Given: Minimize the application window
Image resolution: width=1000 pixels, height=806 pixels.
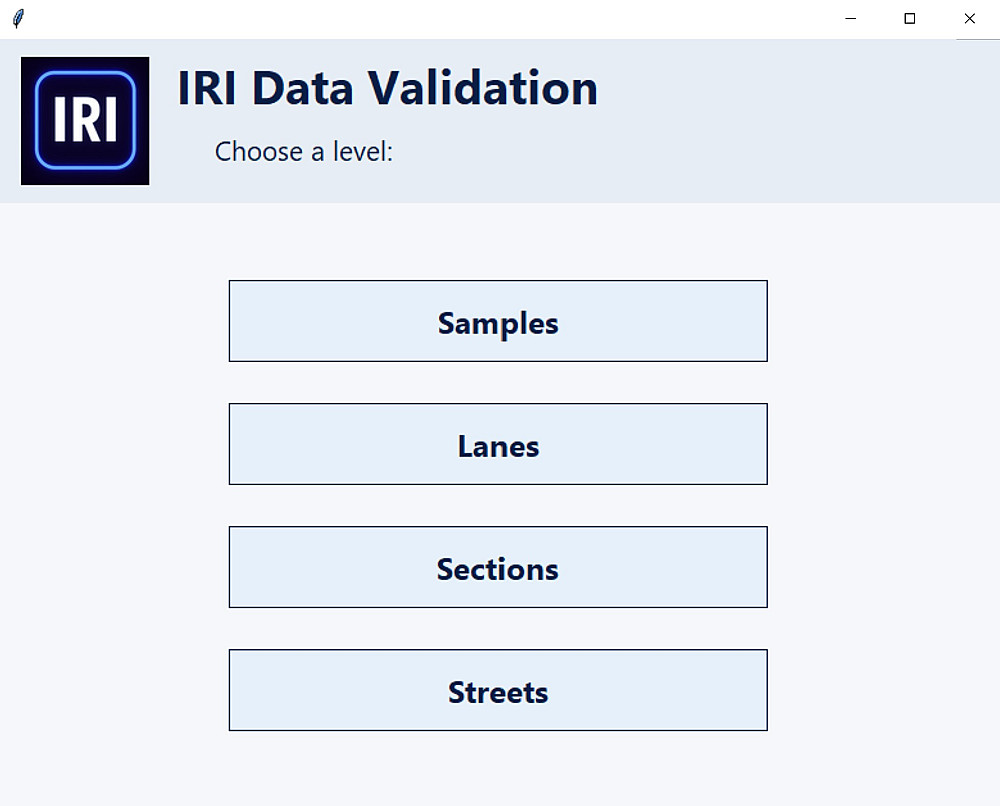Looking at the screenshot, I should coord(850,19).
